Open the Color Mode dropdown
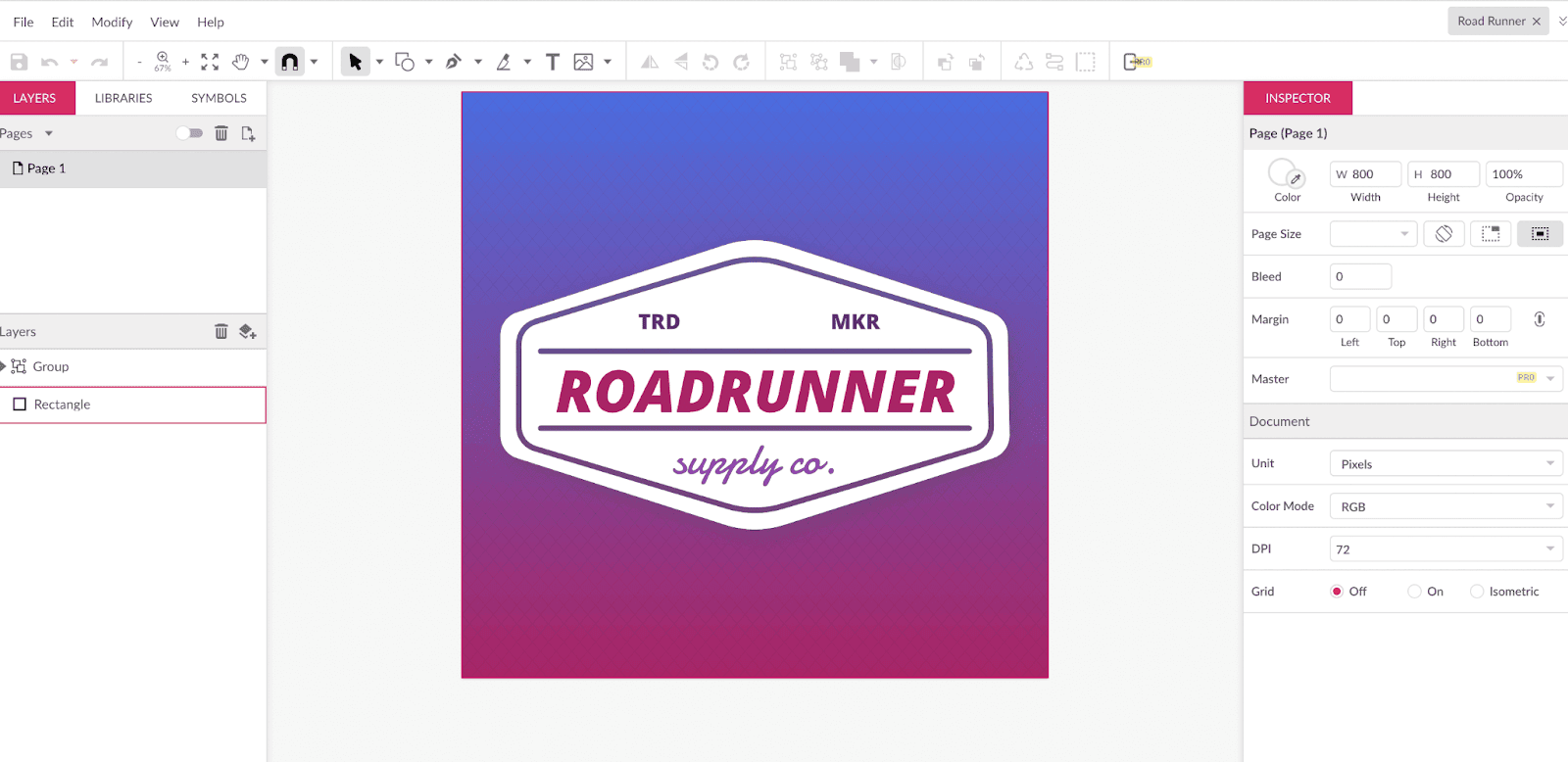The height and width of the screenshot is (762, 1568). click(x=1445, y=506)
